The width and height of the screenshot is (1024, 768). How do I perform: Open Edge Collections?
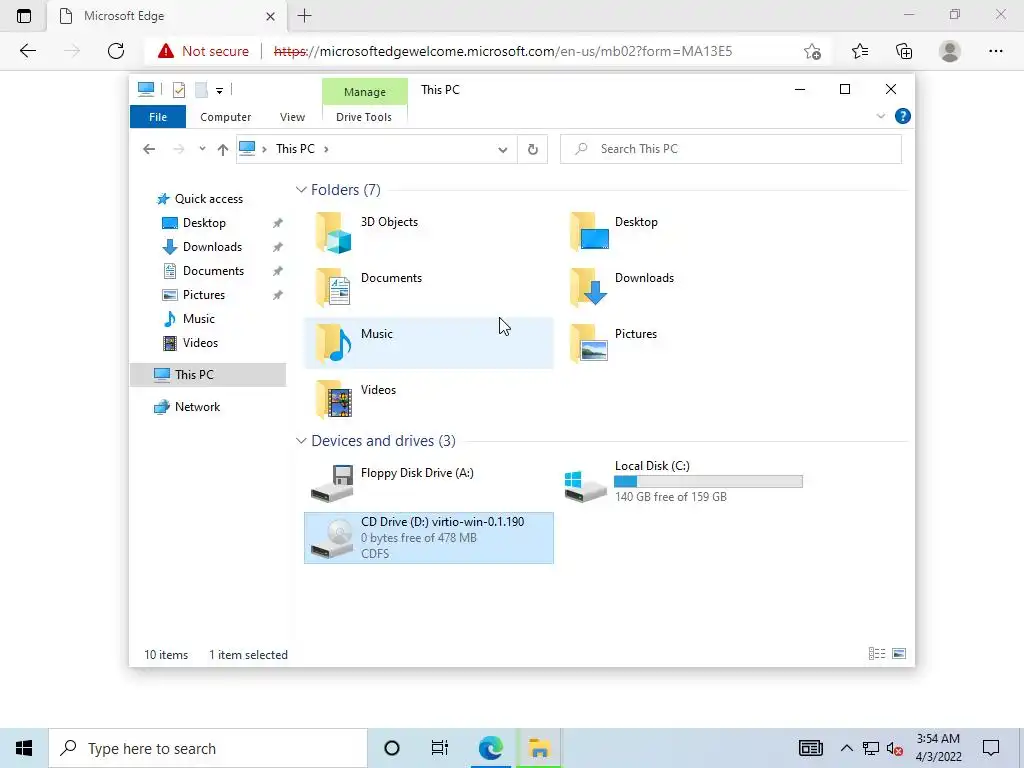[x=904, y=51]
